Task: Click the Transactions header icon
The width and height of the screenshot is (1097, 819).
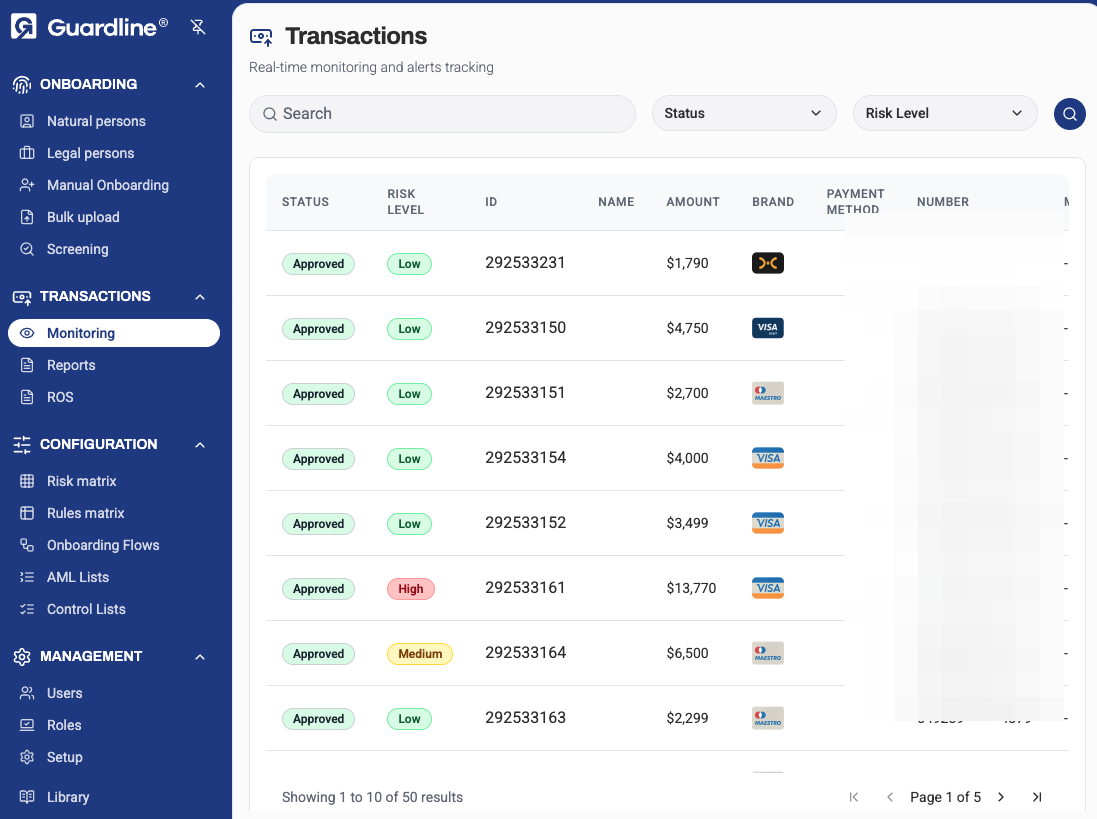Action: point(260,36)
